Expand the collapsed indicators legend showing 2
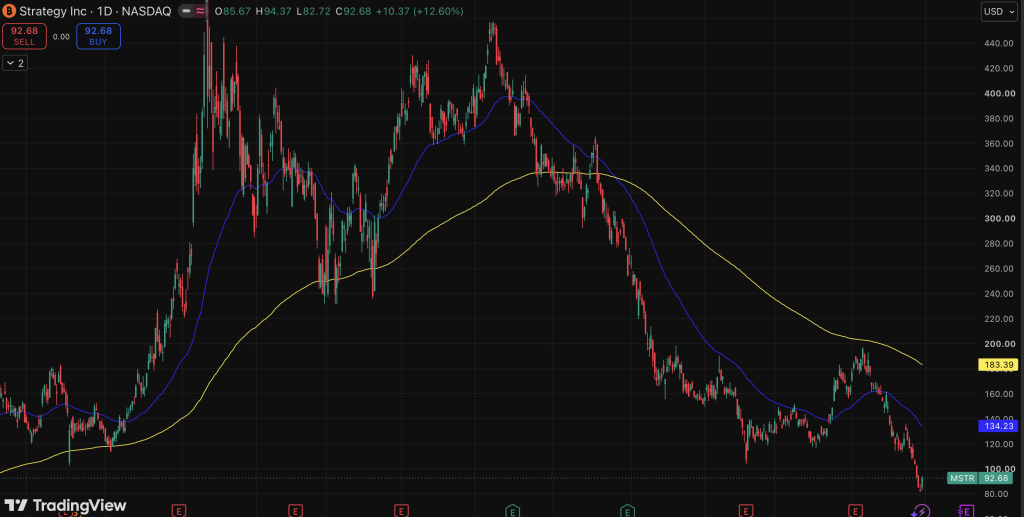Image resolution: width=1024 pixels, height=517 pixels. point(15,63)
